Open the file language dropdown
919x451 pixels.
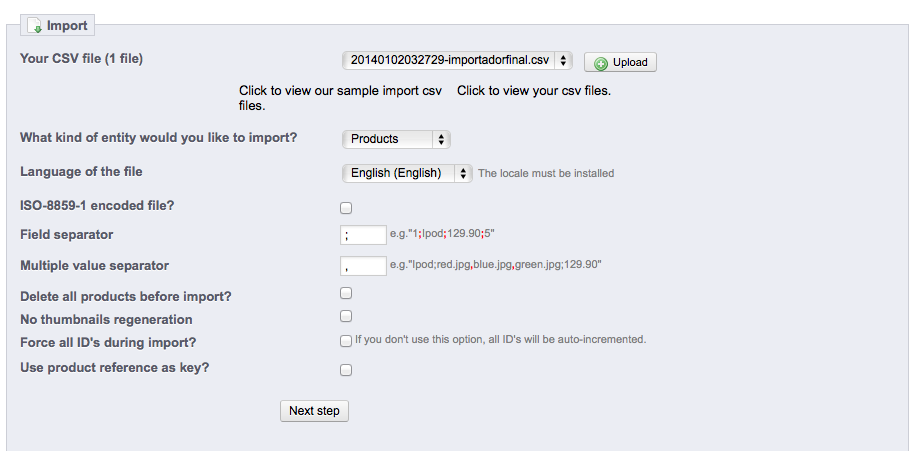coord(406,173)
